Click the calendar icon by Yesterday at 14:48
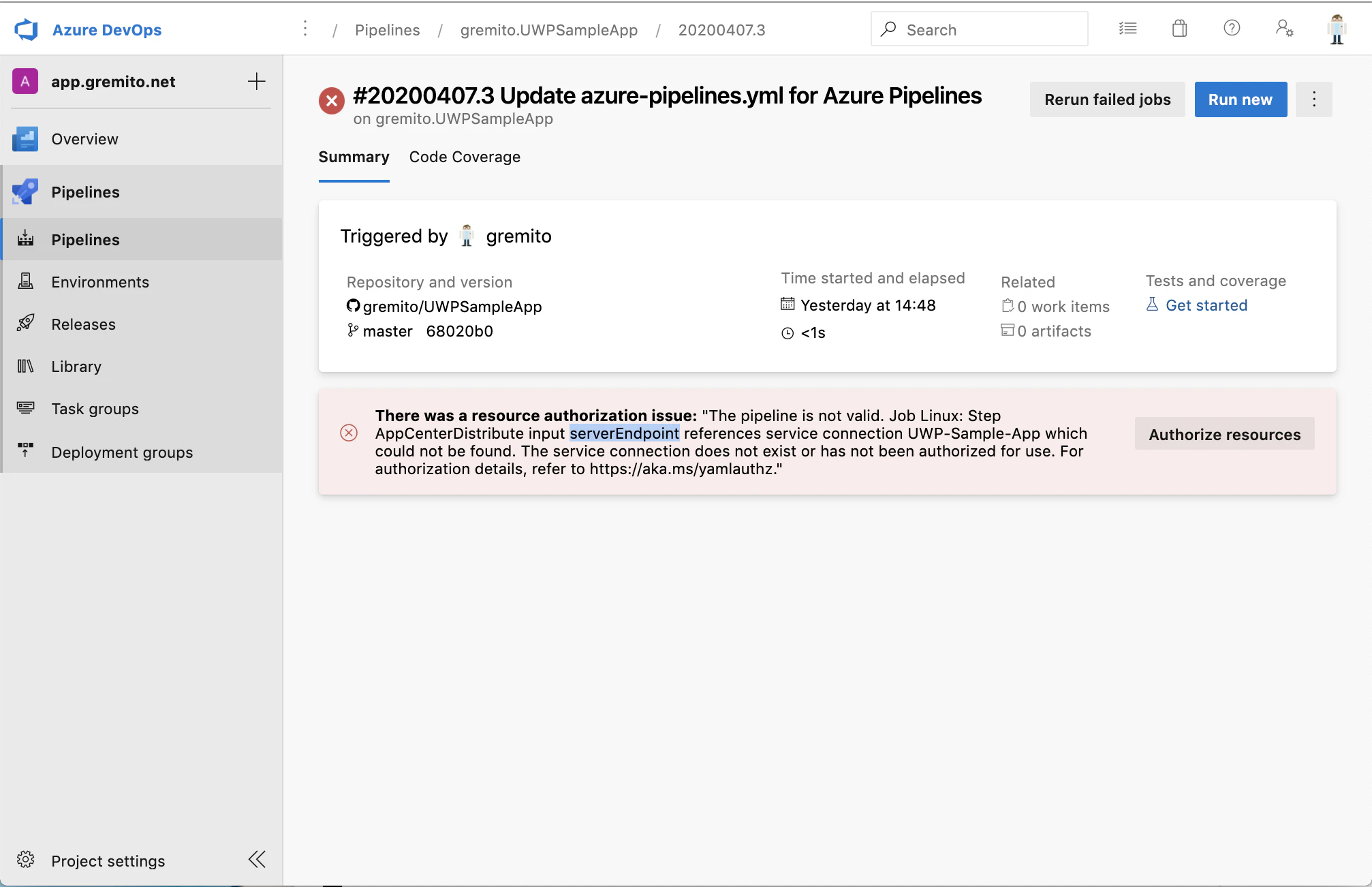 [788, 305]
